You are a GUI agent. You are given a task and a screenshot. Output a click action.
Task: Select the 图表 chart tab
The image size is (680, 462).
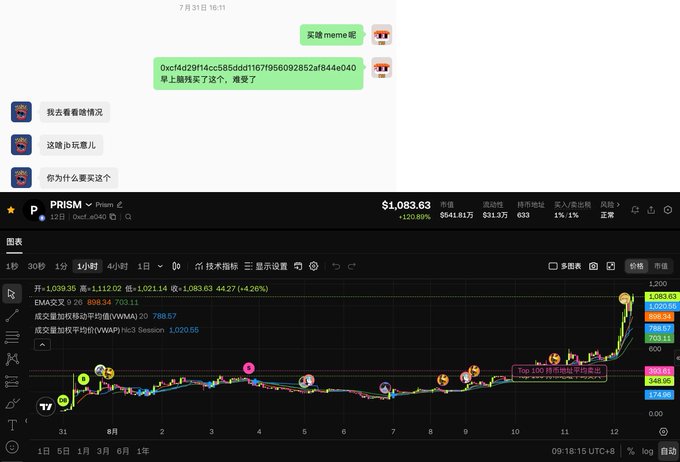tap(14, 242)
